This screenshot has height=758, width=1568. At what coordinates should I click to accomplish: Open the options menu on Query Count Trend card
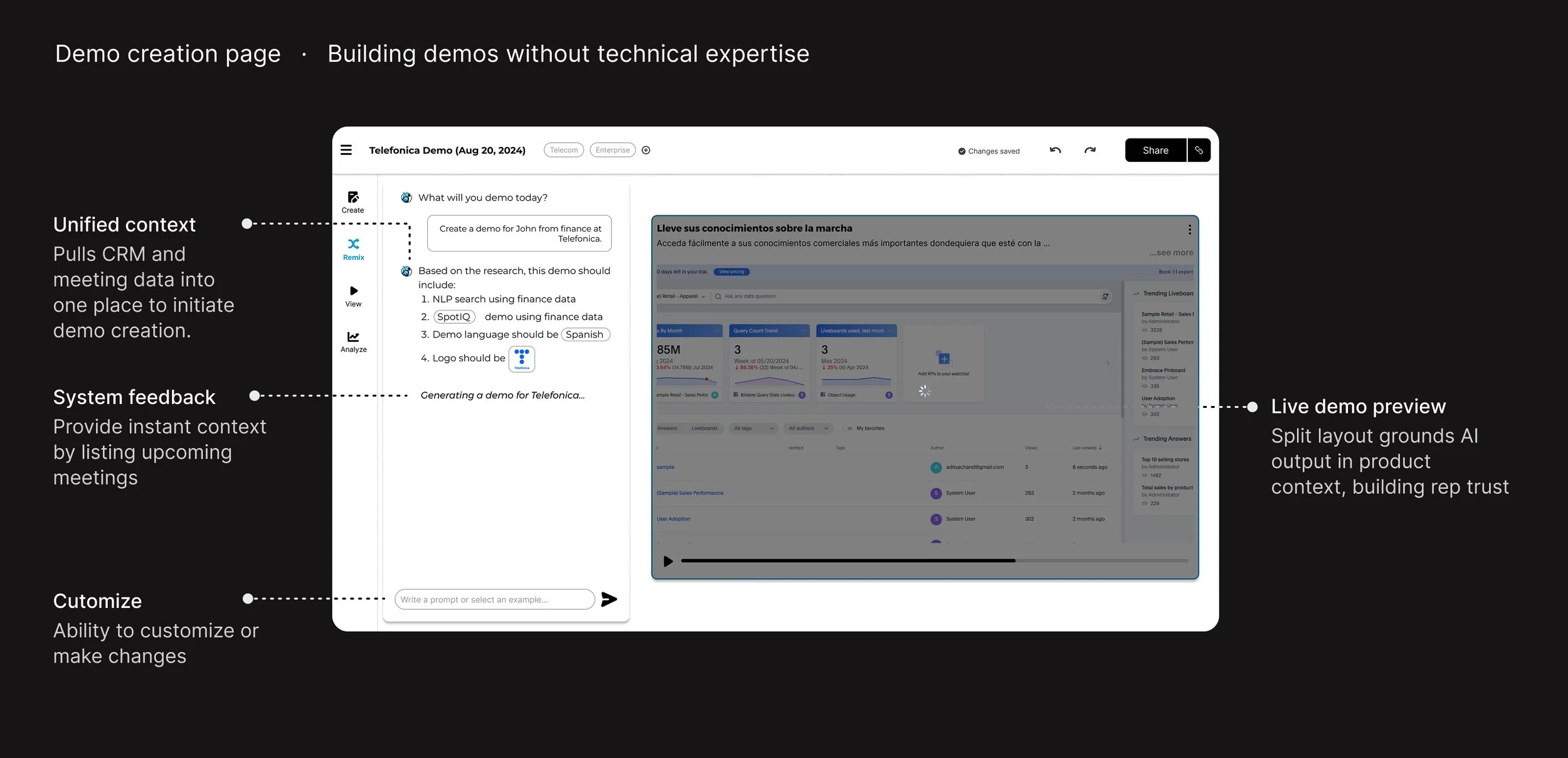[x=803, y=331]
